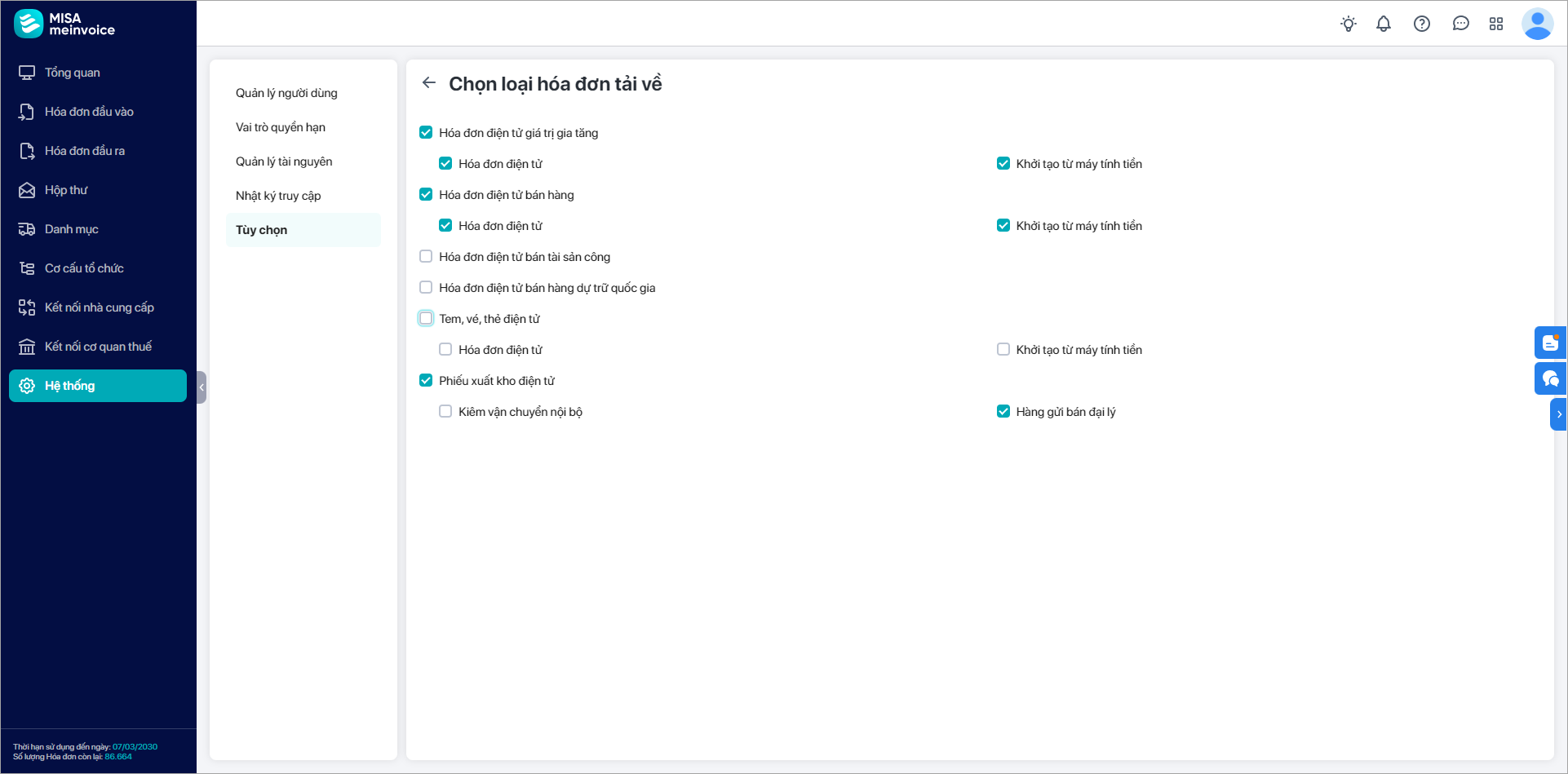Click the user profile avatar

1537,24
